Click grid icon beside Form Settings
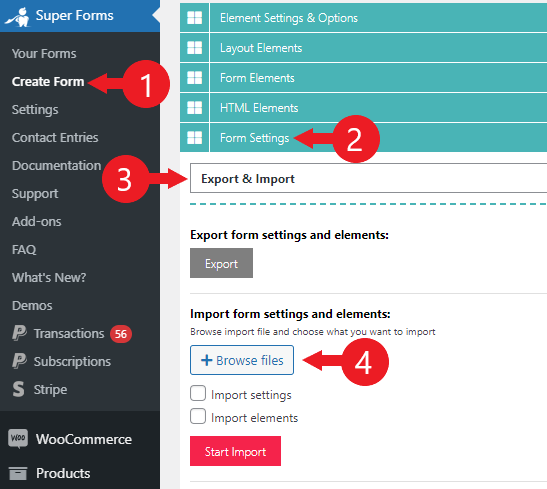The image size is (547, 489). click(194, 138)
